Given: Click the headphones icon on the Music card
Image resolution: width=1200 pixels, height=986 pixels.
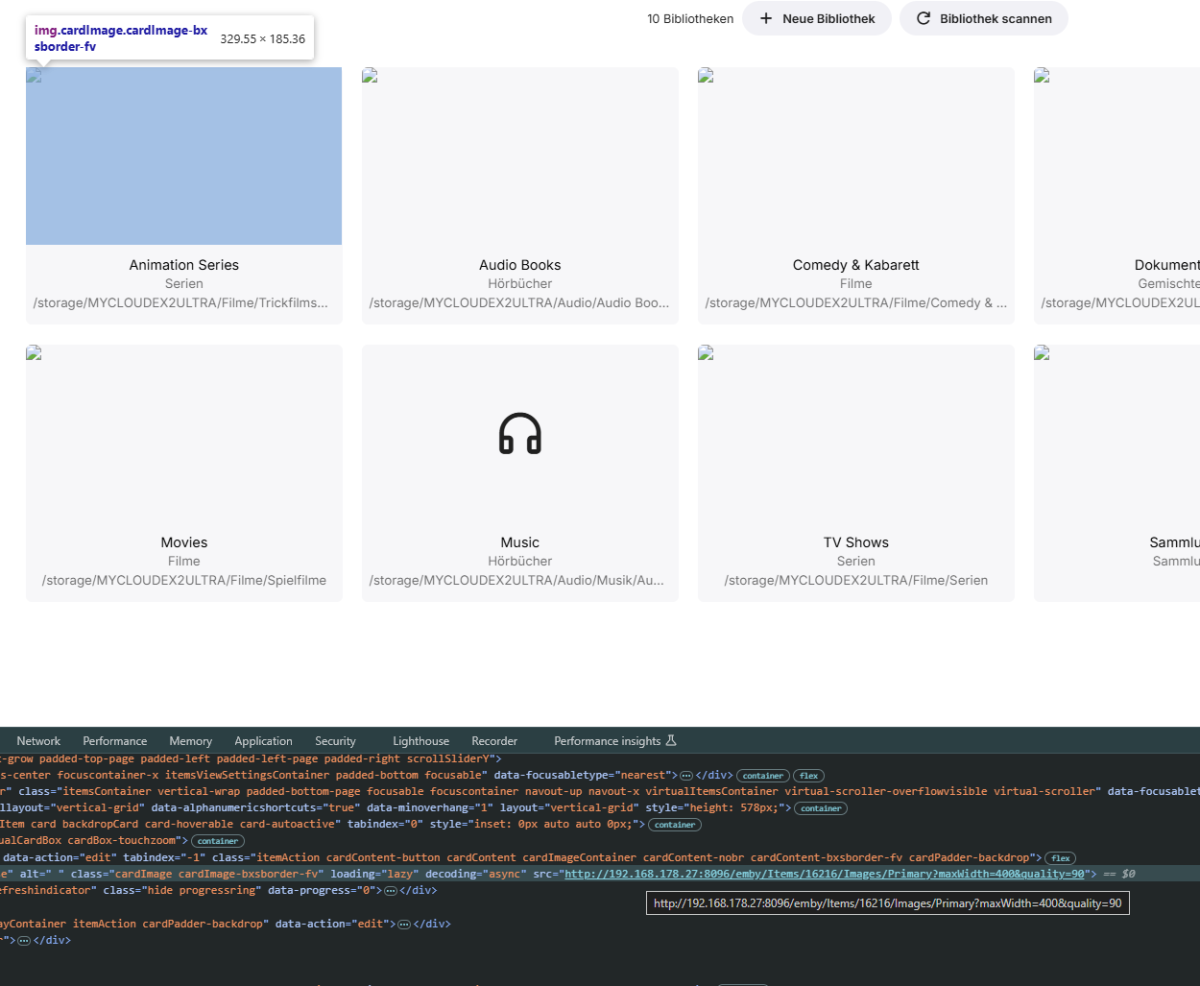Looking at the screenshot, I should click(520, 434).
